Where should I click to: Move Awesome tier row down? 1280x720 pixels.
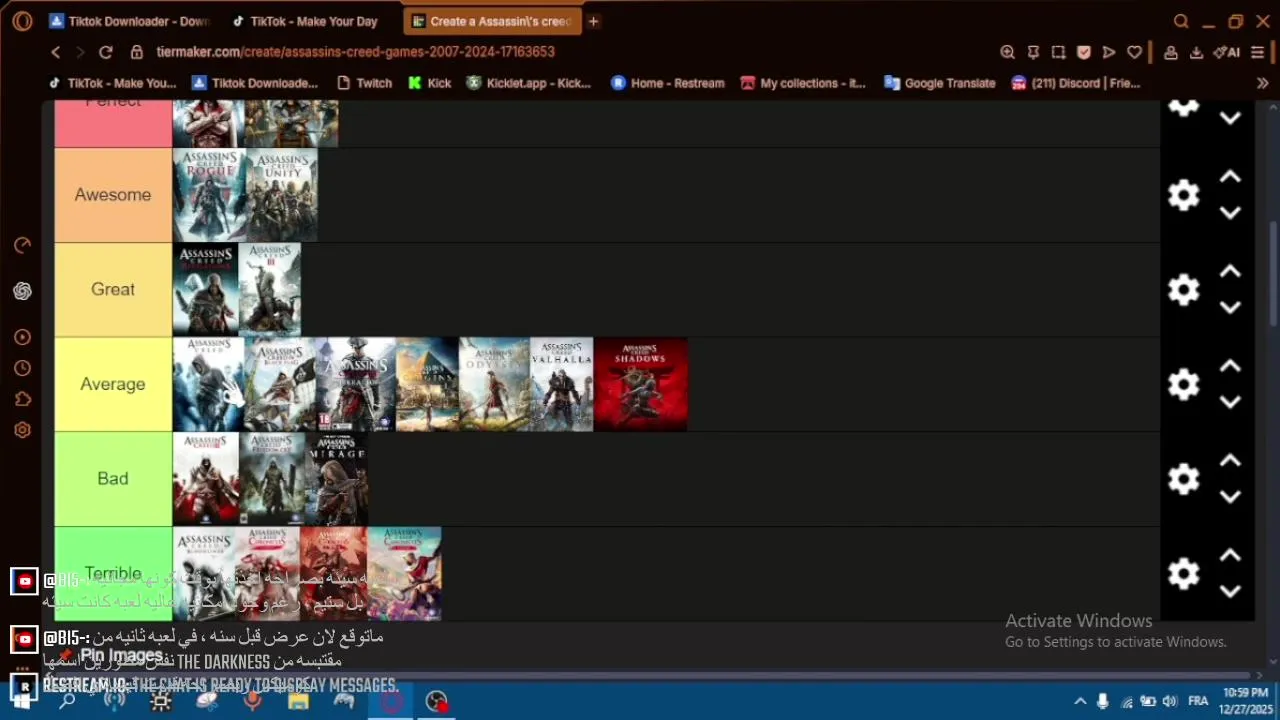coord(1230,213)
